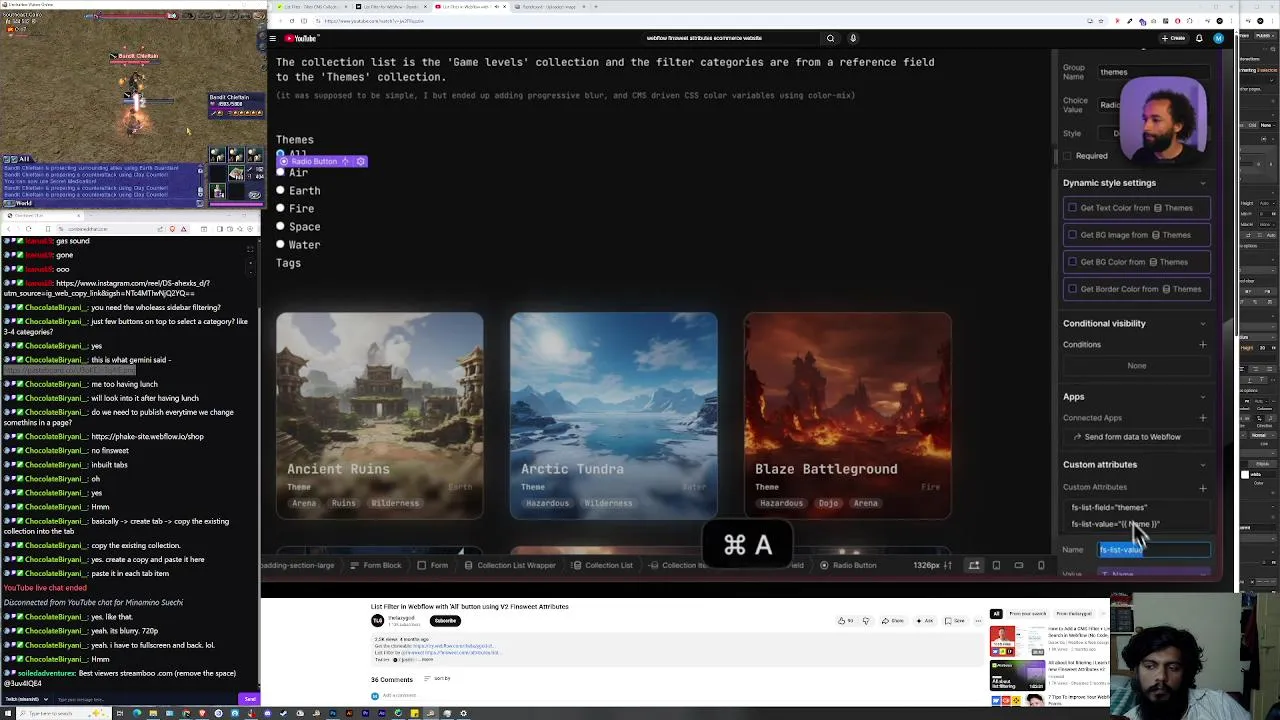The image size is (1280, 720).
Task: Switch to the tablet breakpoint icon
Action: tap(996, 566)
